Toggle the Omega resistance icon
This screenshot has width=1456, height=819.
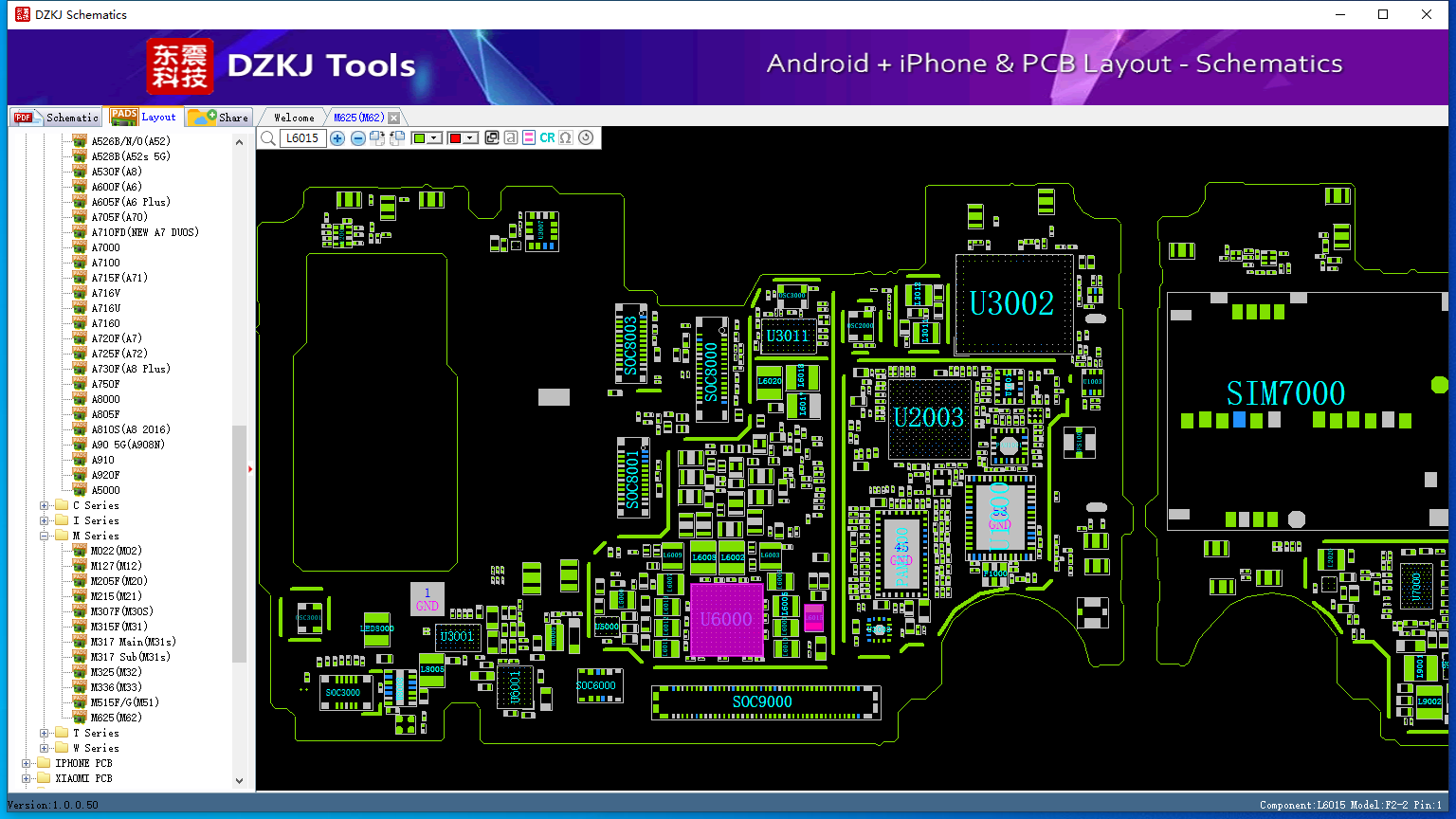point(566,138)
